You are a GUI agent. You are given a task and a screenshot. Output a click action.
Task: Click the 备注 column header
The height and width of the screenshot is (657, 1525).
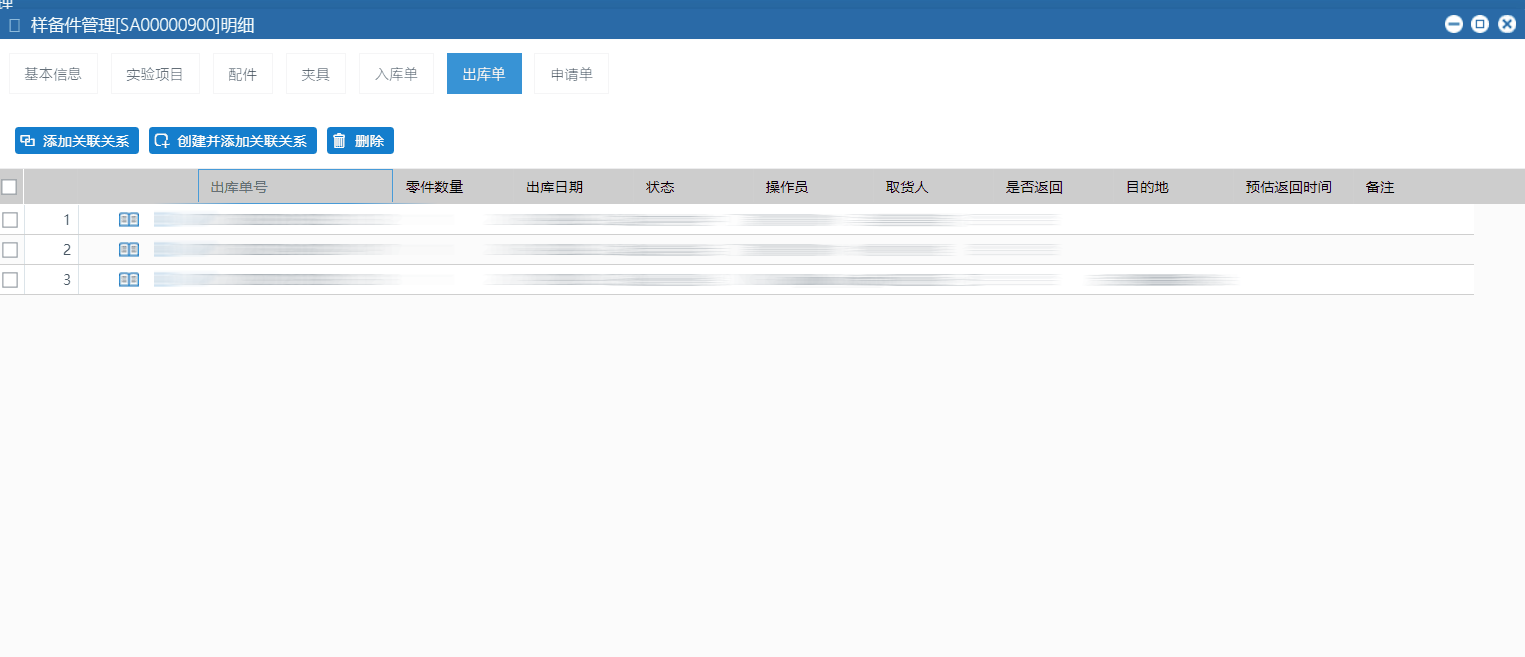click(x=1380, y=187)
